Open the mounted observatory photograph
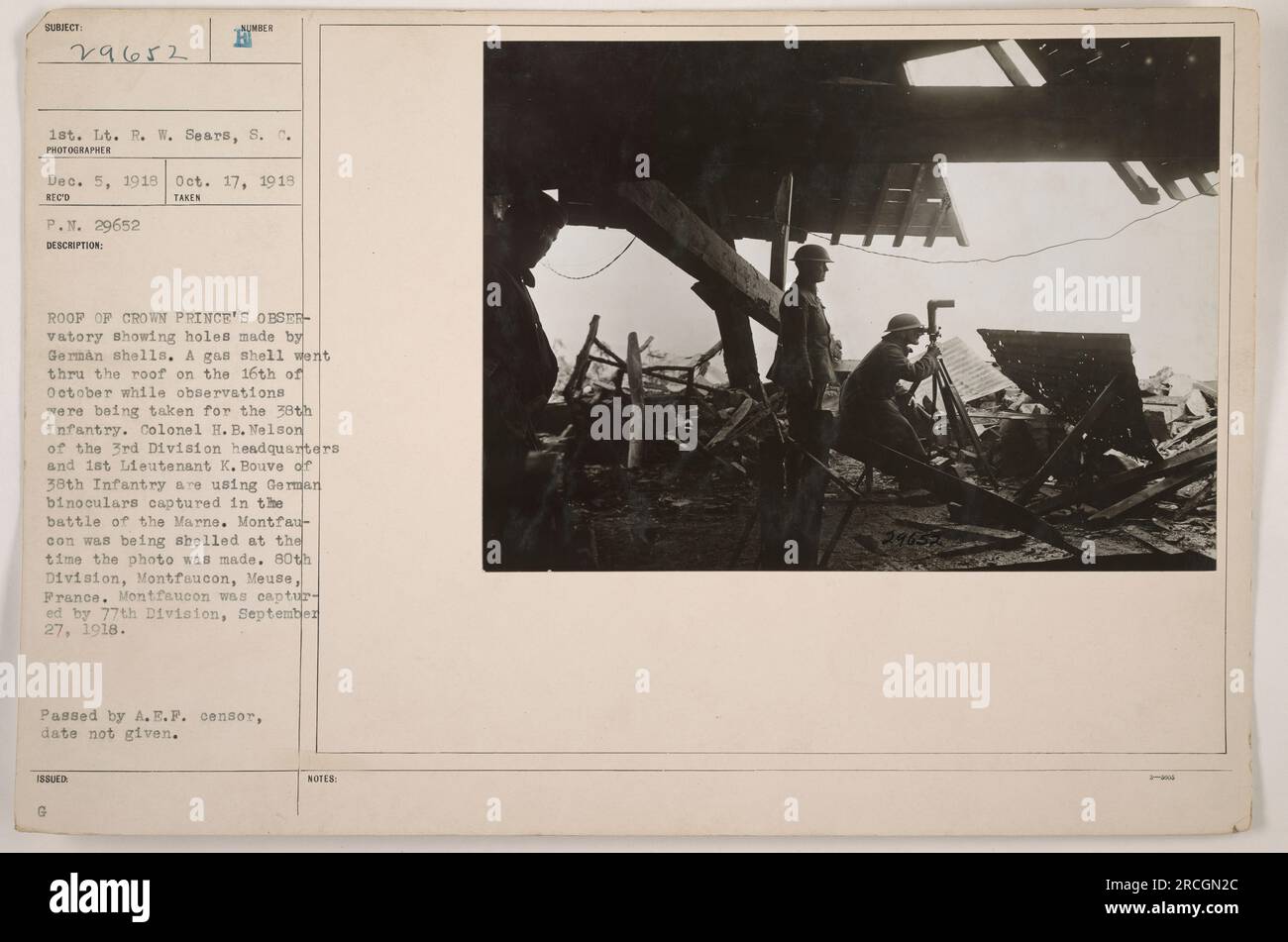1288x942 pixels. click(x=850, y=304)
